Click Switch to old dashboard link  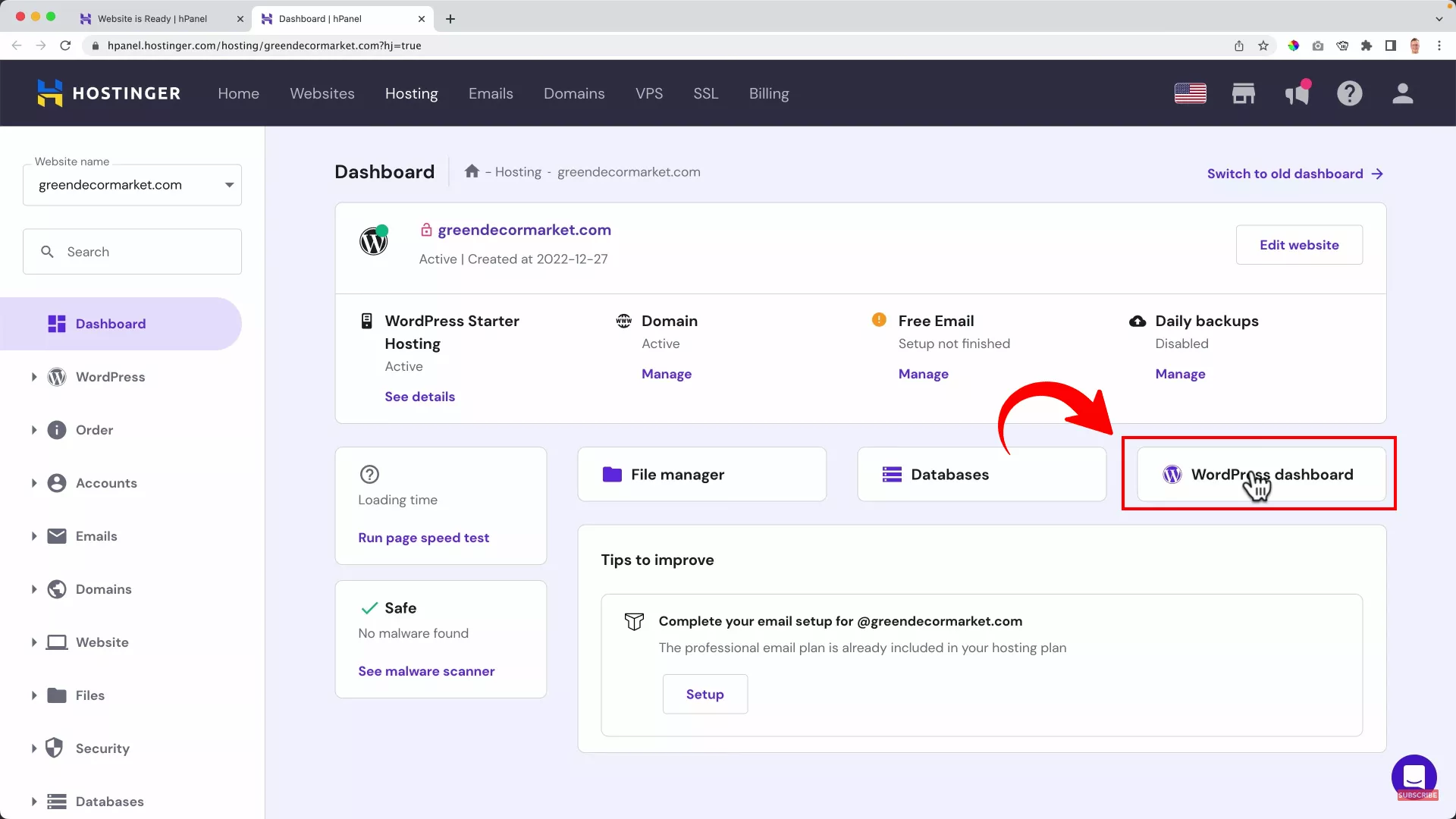pyautogui.click(x=1284, y=173)
